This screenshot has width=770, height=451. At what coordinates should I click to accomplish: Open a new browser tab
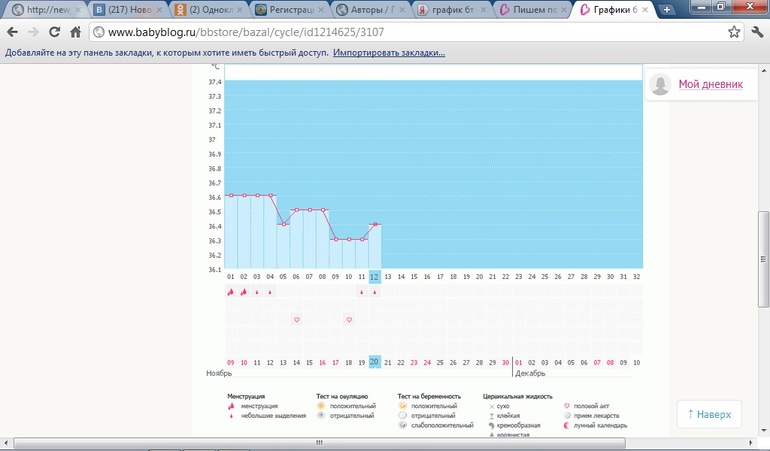coord(668,9)
